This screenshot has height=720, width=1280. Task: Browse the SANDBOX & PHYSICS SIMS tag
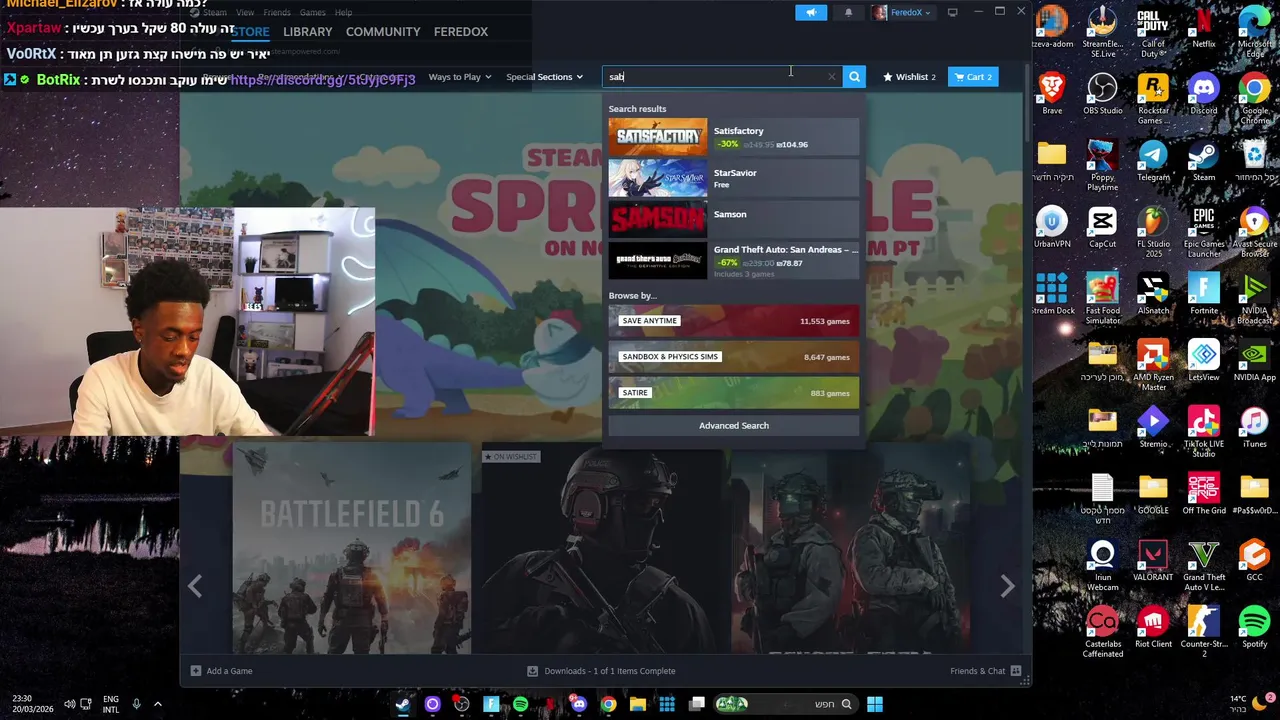click(x=733, y=357)
